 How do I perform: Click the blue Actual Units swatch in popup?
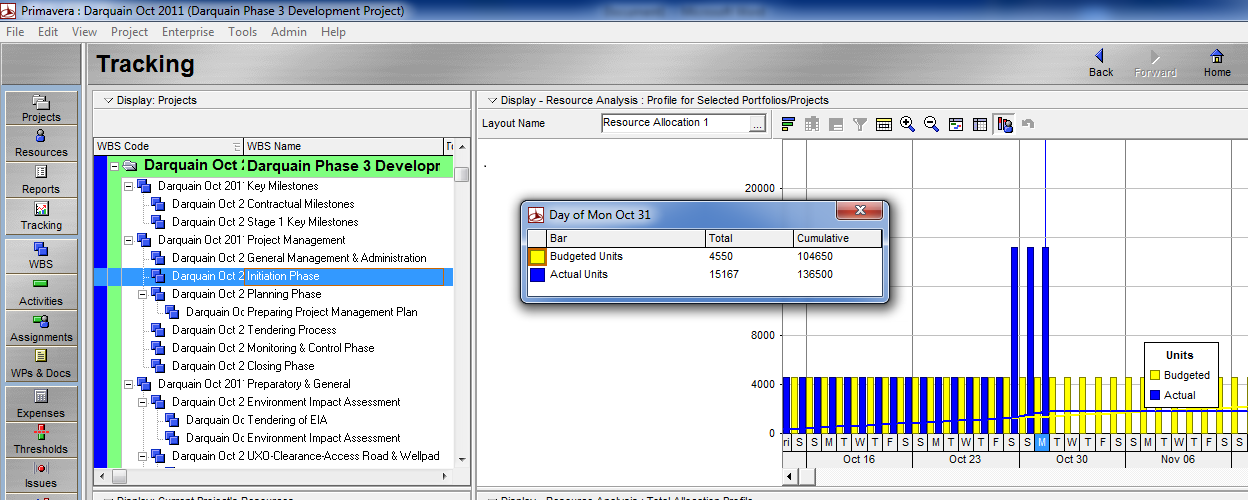point(537,275)
